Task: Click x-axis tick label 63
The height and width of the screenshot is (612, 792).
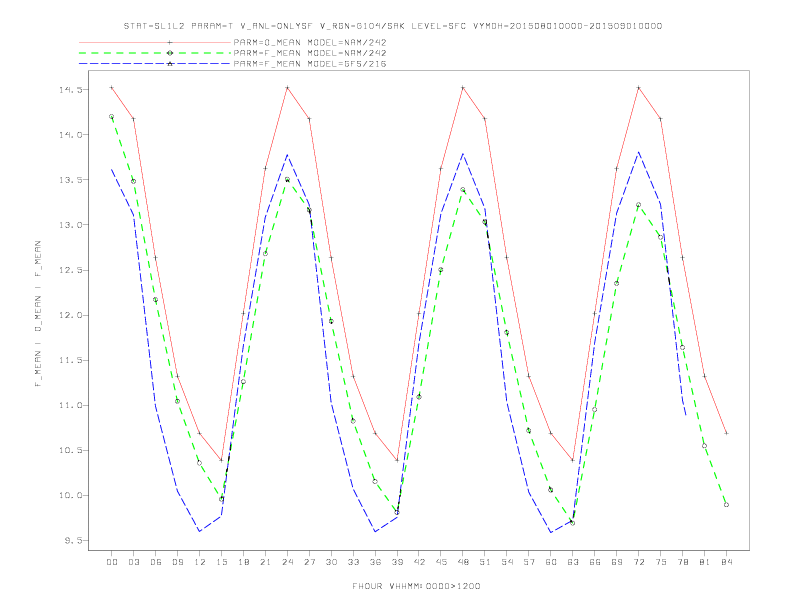Action: [x=573, y=562]
